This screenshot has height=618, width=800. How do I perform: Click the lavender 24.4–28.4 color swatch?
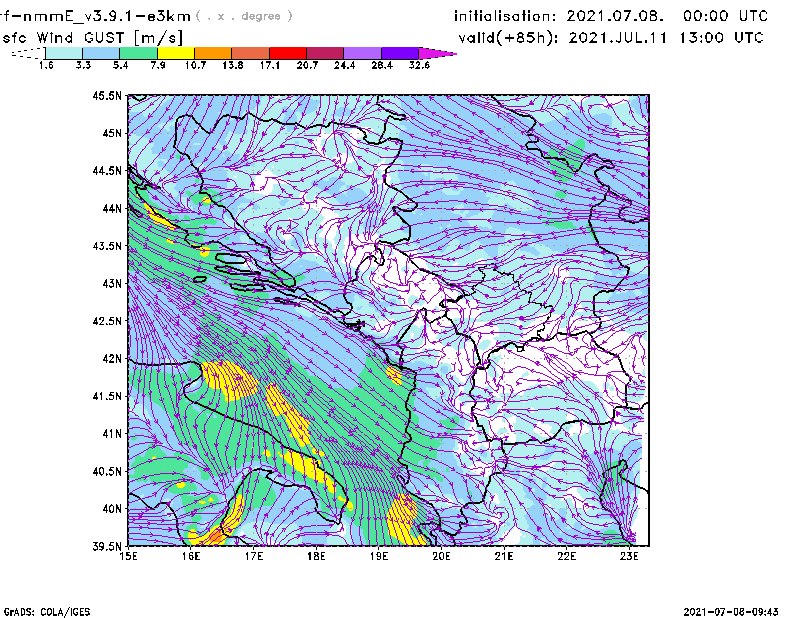363,53
